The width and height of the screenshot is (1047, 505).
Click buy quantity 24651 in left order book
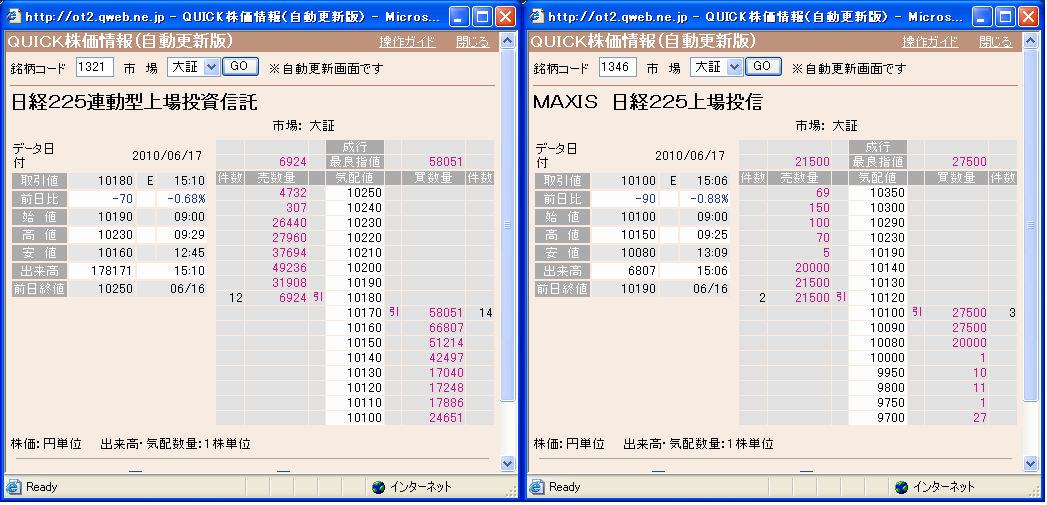coord(446,418)
